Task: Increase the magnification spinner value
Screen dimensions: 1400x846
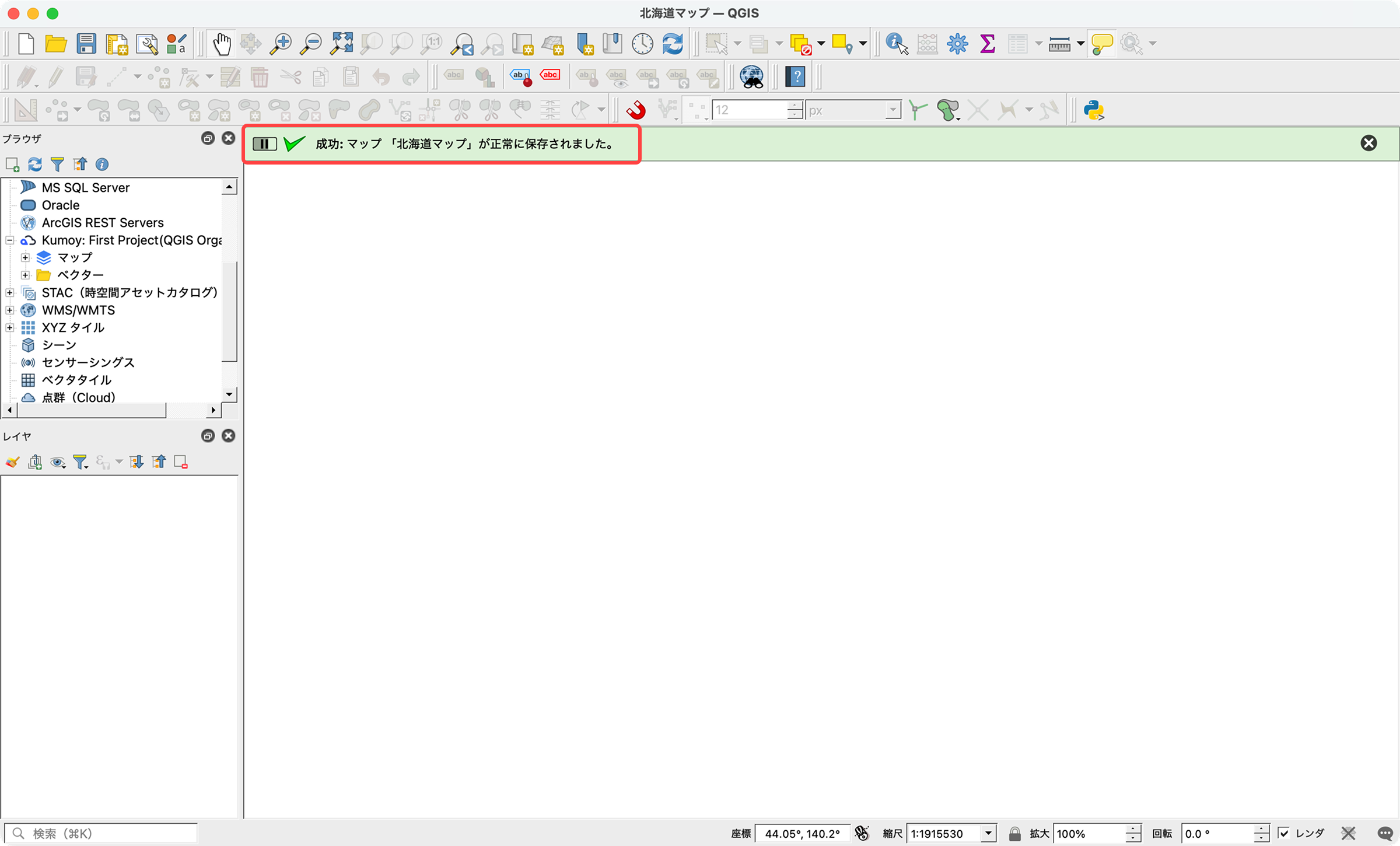Action: click(x=1133, y=828)
